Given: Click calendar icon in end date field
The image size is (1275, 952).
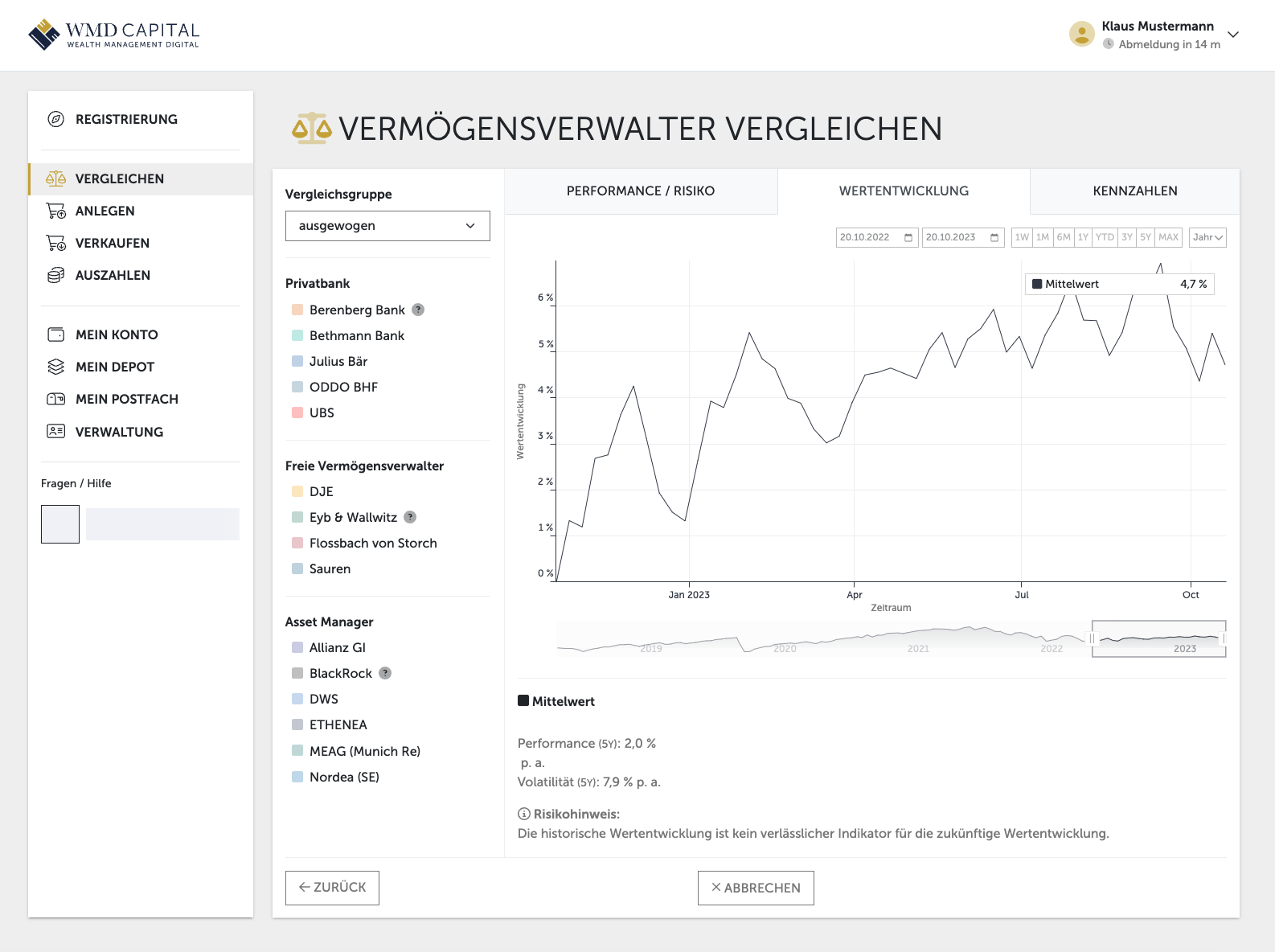Looking at the screenshot, I should 994,237.
